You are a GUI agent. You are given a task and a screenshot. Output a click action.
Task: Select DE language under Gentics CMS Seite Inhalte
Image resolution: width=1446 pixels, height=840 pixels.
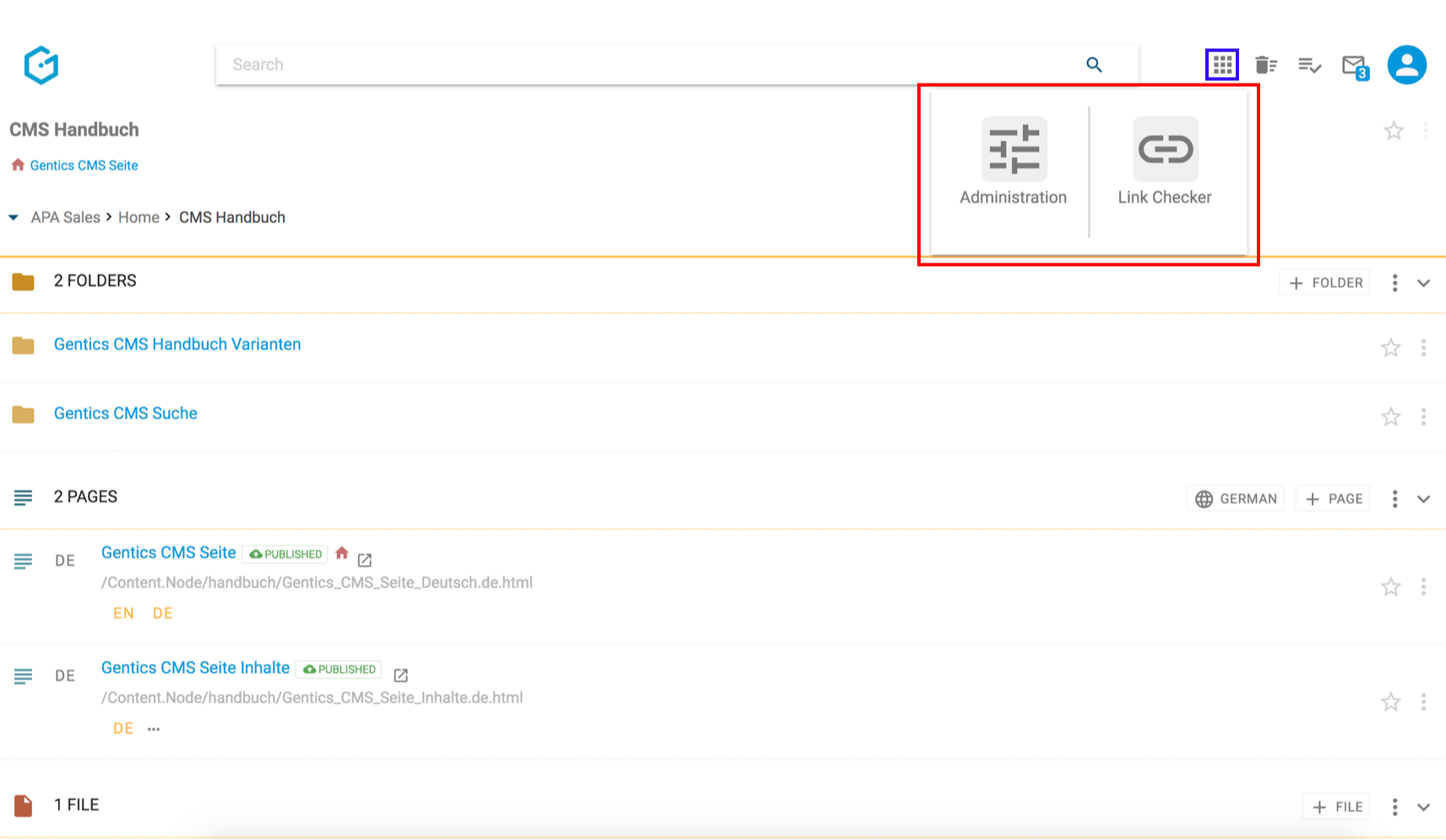point(123,729)
